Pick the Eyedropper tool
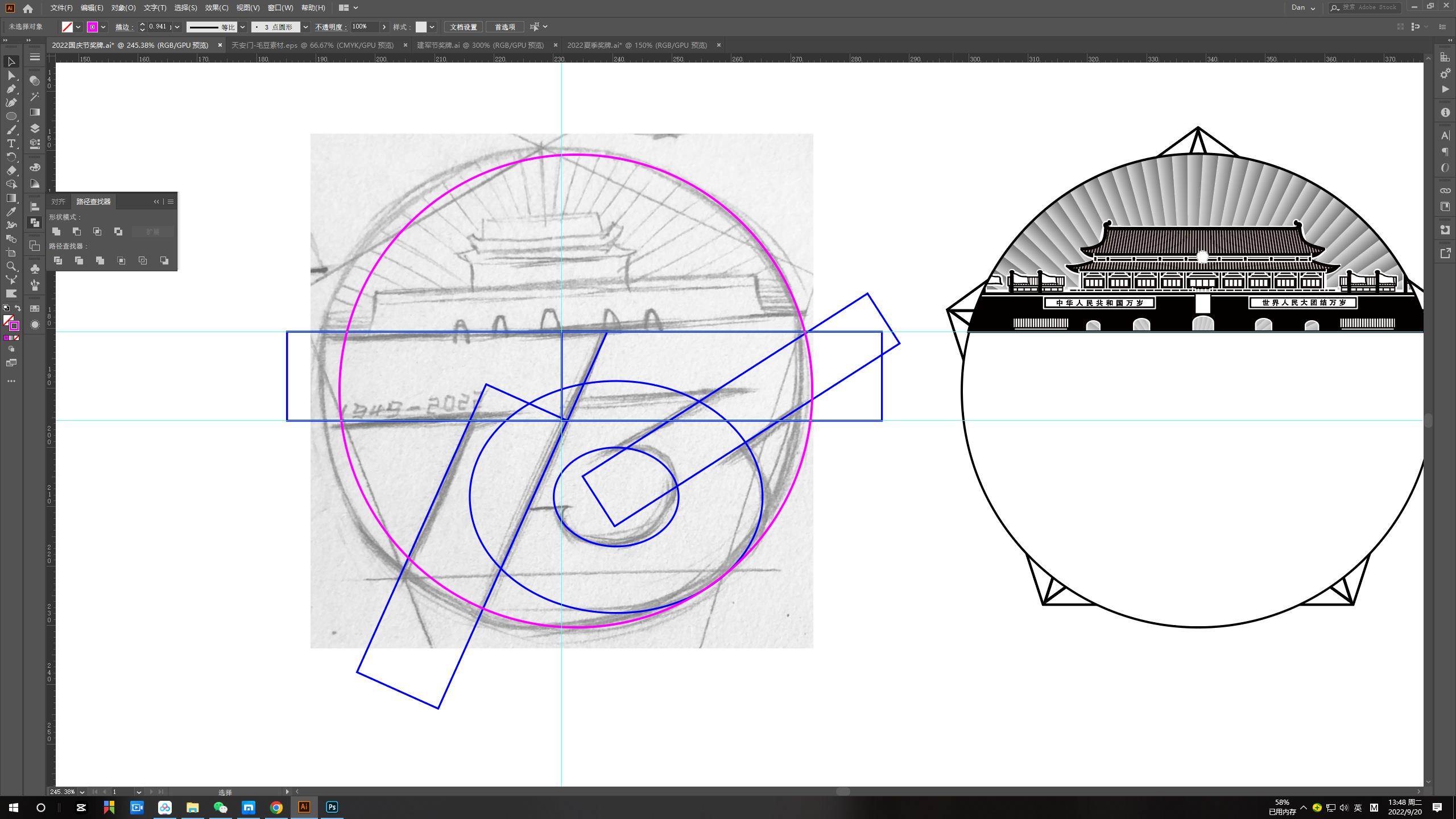Screen dimensions: 1456x819 [11, 212]
